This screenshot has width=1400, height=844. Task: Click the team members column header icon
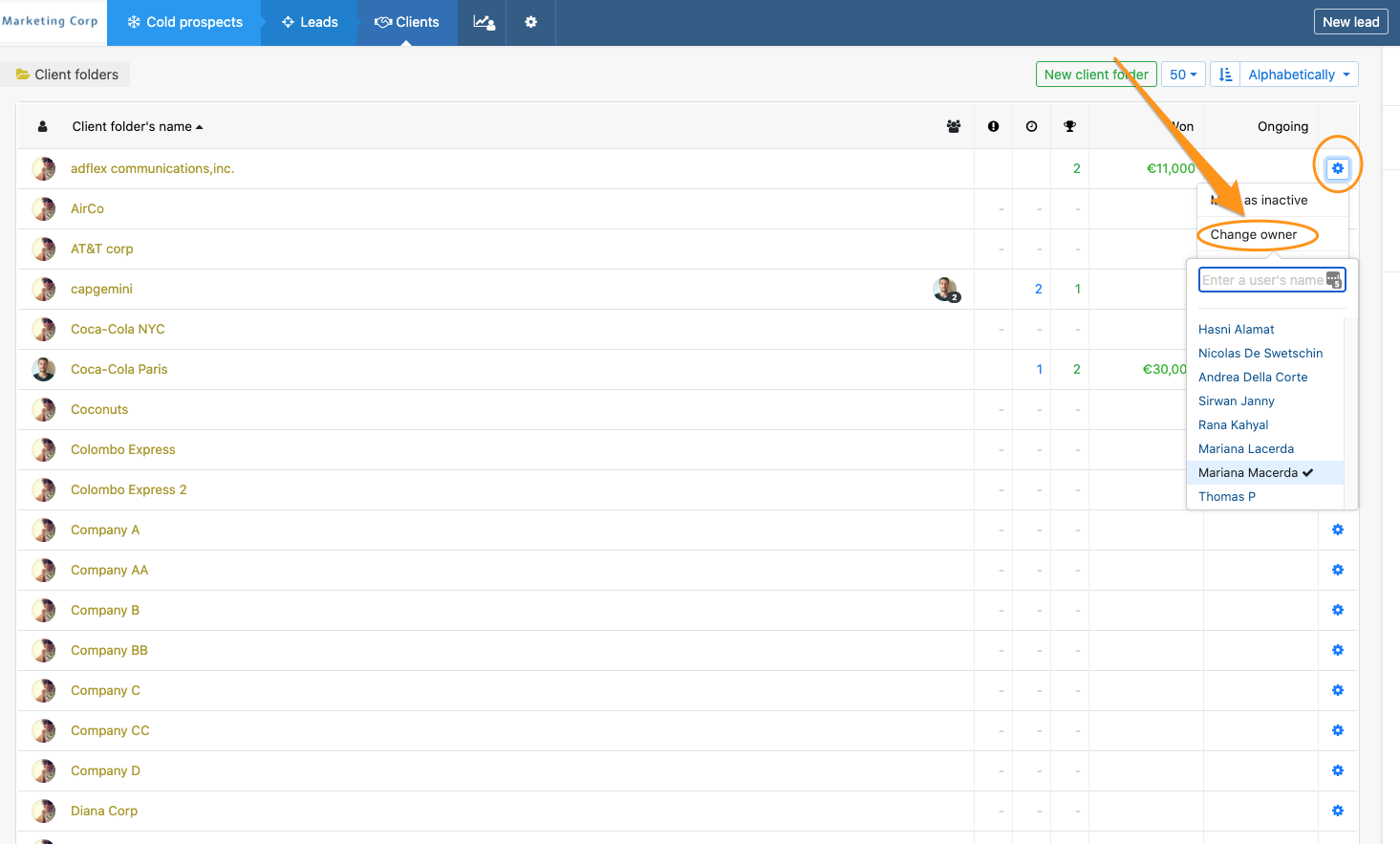(x=953, y=125)
